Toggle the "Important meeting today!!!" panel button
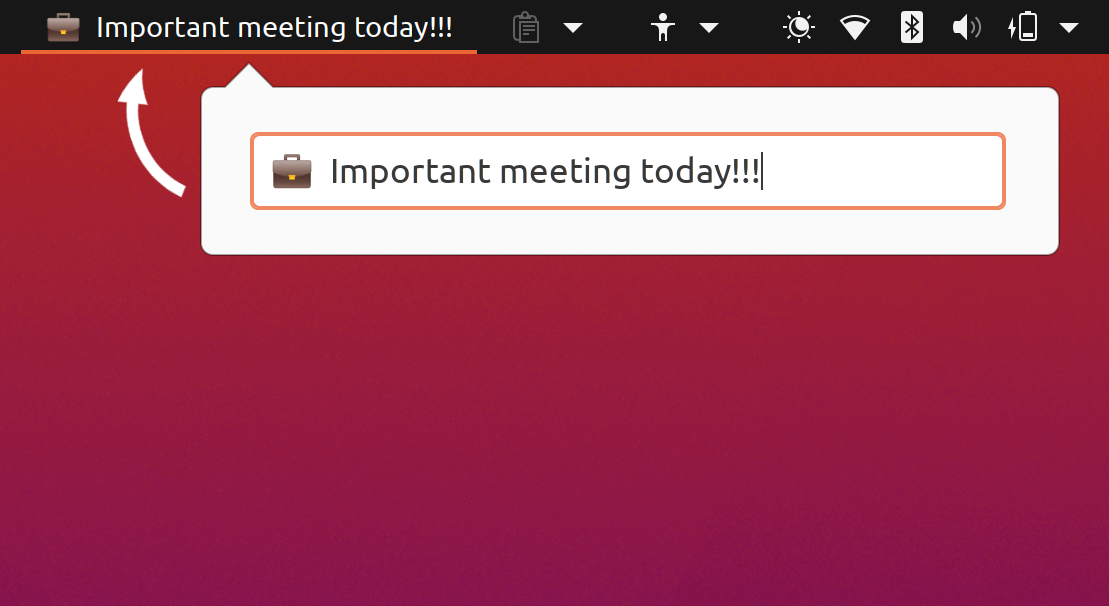Image resolution: width=1109 pixels, height=606 pixels. coord(249,27)
